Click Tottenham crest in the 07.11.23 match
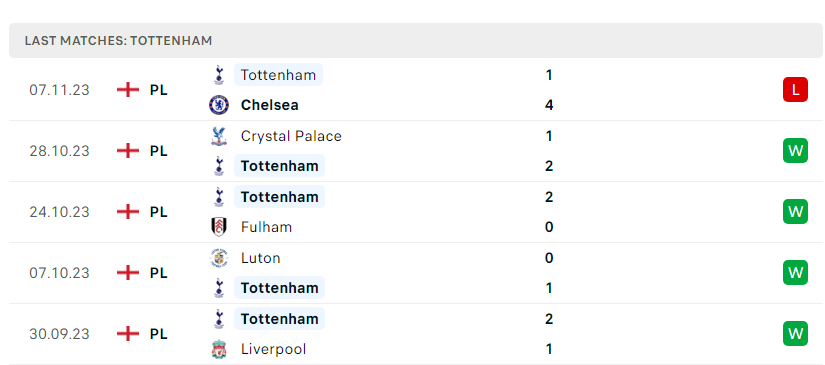Screen dimensions: 825x365 point(219,75)
